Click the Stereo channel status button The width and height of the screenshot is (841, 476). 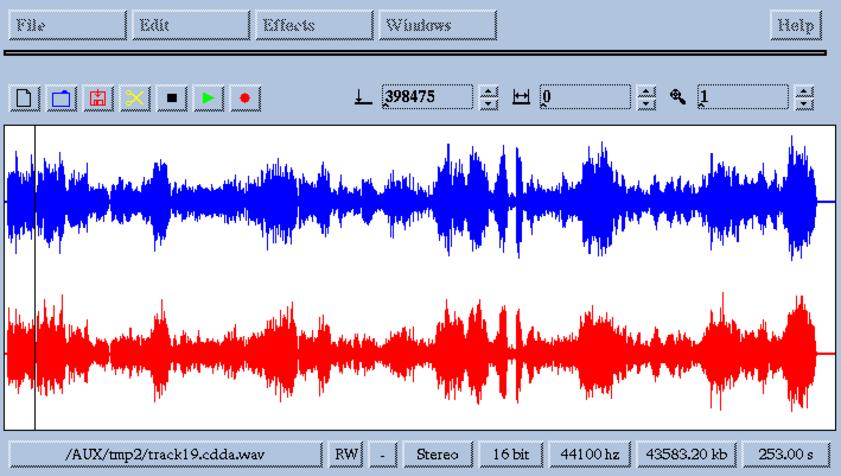click(x=437, y=454)
